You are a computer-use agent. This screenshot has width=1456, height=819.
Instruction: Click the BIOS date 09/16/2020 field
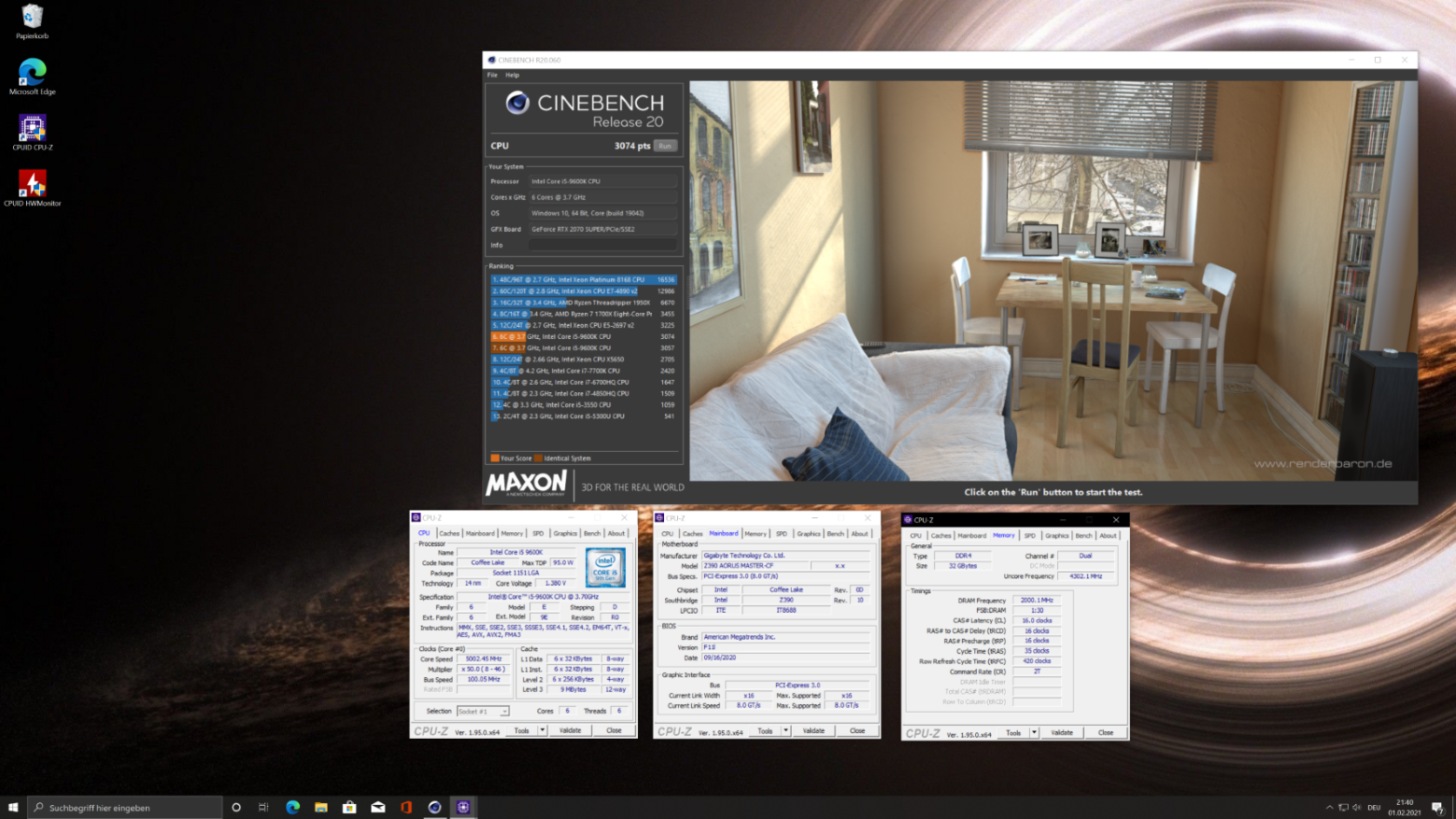[x=785, y=657]
